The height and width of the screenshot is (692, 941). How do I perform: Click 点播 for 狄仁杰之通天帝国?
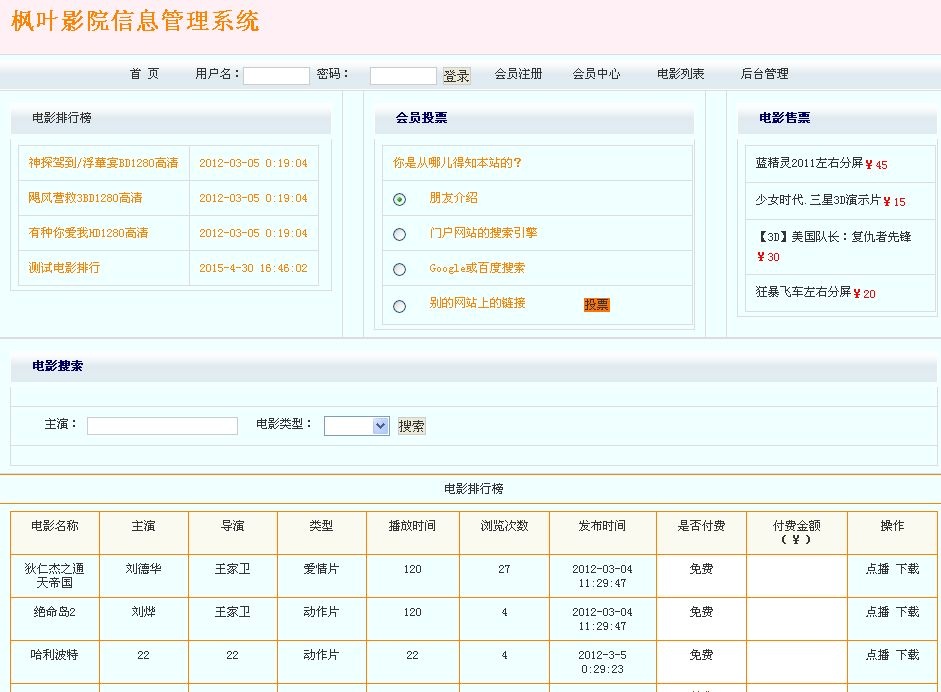pyautogui.click(x=877, y=569)
